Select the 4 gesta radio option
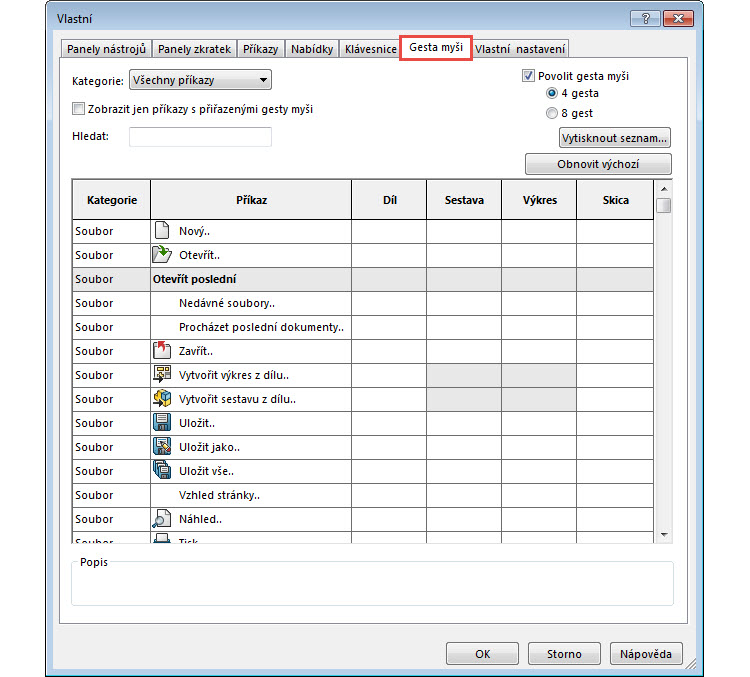The image size is (750, 677). click(x=551, y=93)
